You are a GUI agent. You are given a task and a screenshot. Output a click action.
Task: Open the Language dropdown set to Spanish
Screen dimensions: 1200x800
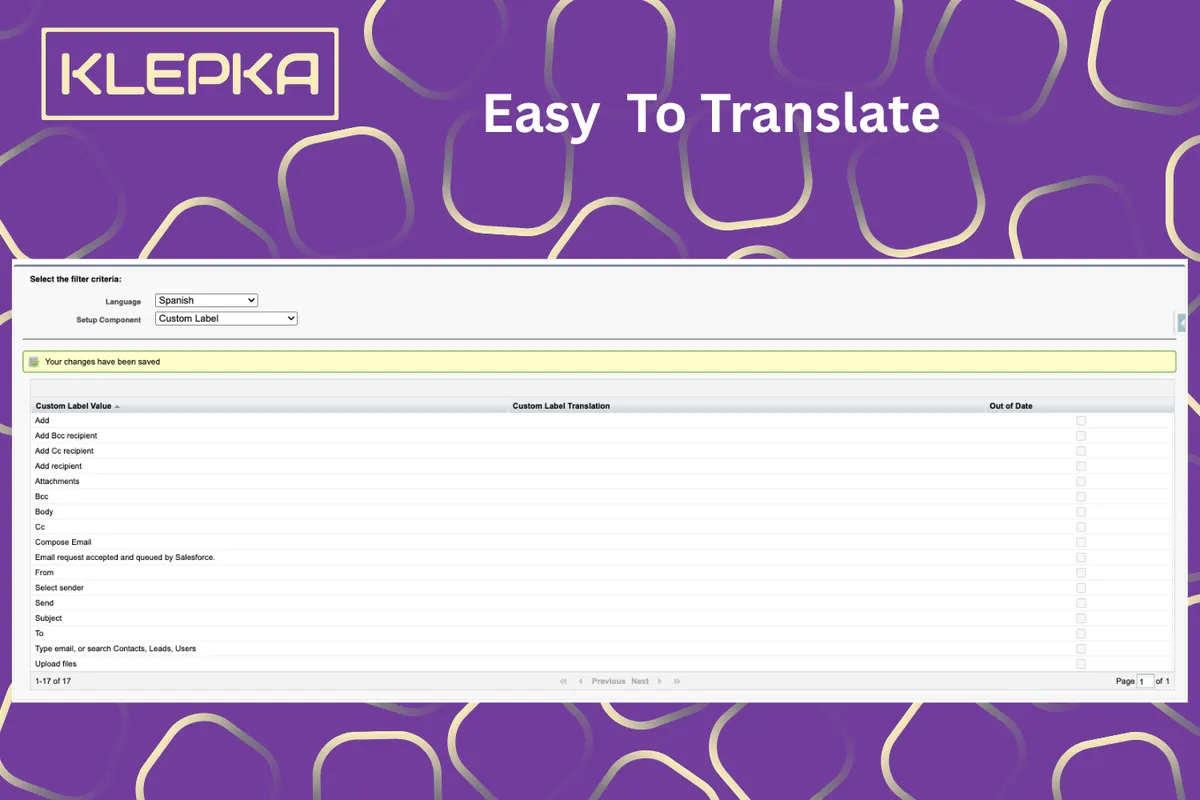207,300
